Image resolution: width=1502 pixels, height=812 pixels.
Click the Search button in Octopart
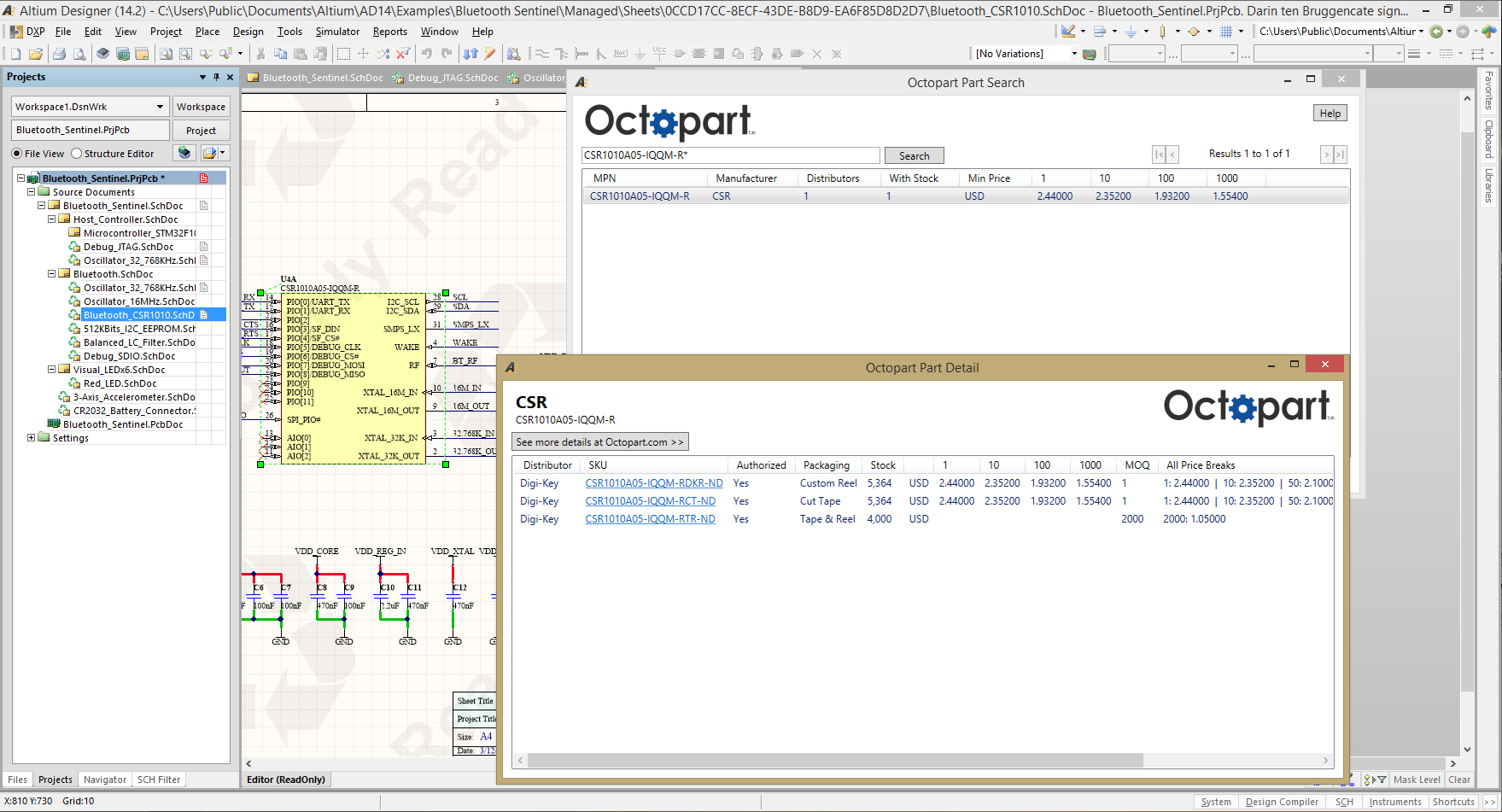point(914,155)
